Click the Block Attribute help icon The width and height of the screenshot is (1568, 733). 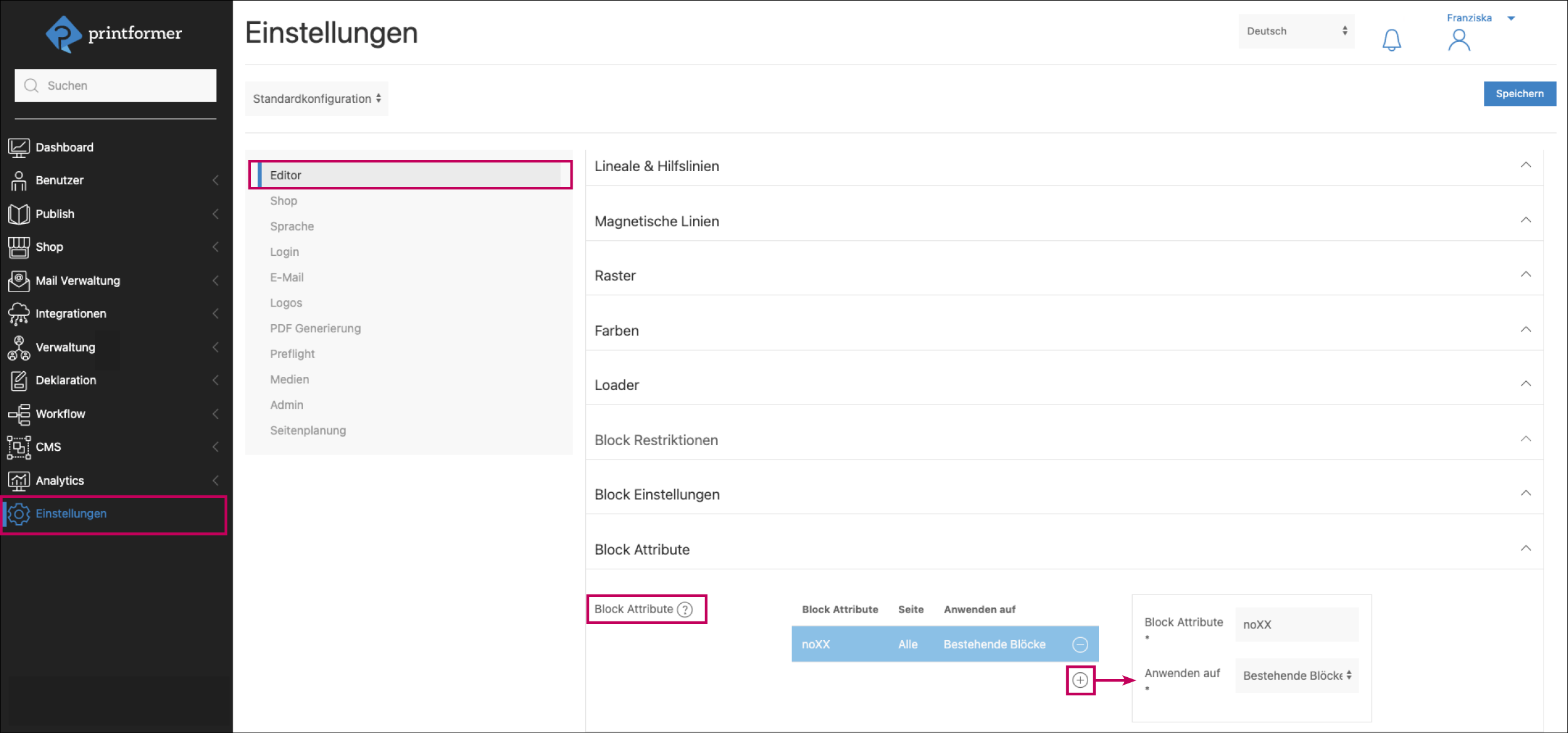[686, 609]
